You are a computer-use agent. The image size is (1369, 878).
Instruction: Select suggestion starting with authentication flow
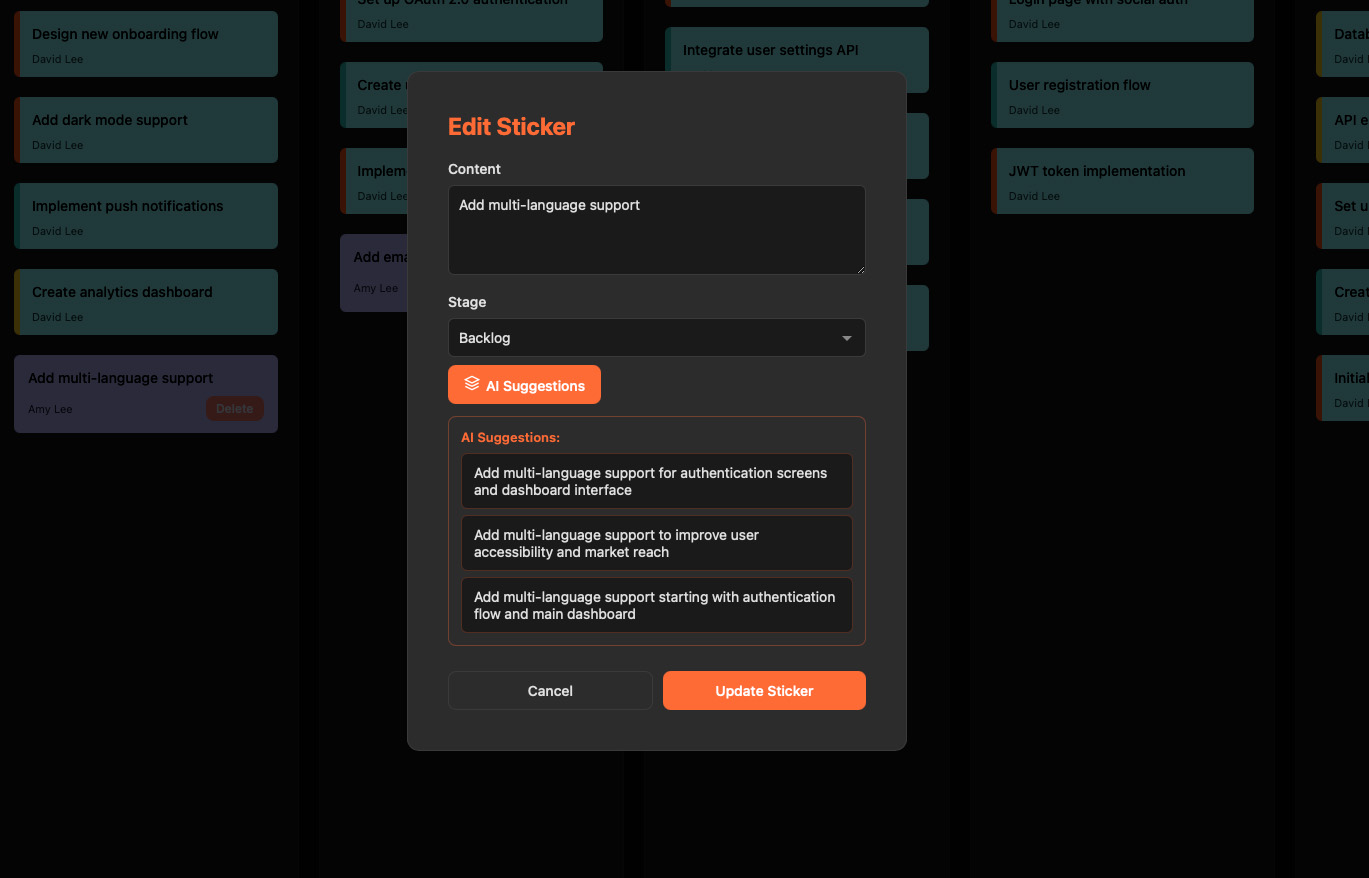click(656, 605)
